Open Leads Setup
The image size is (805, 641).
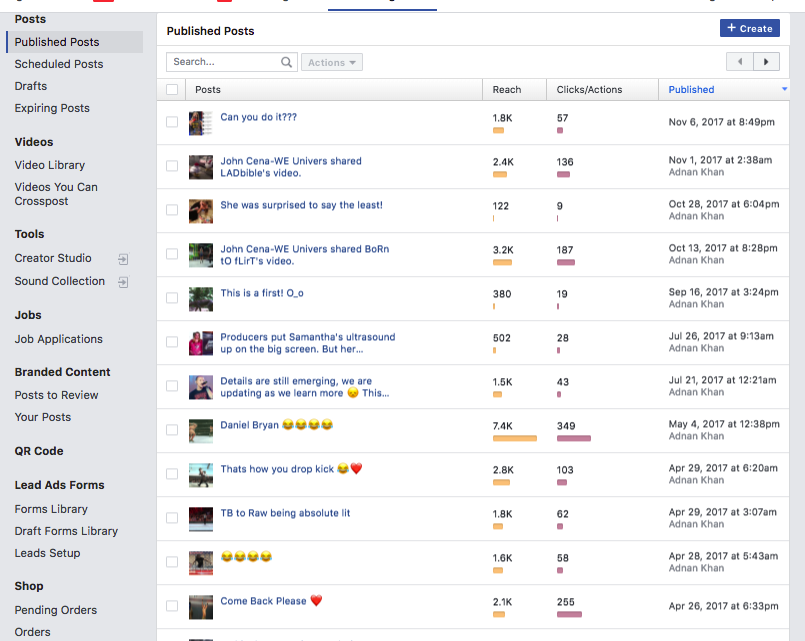[x=47, y=553]
